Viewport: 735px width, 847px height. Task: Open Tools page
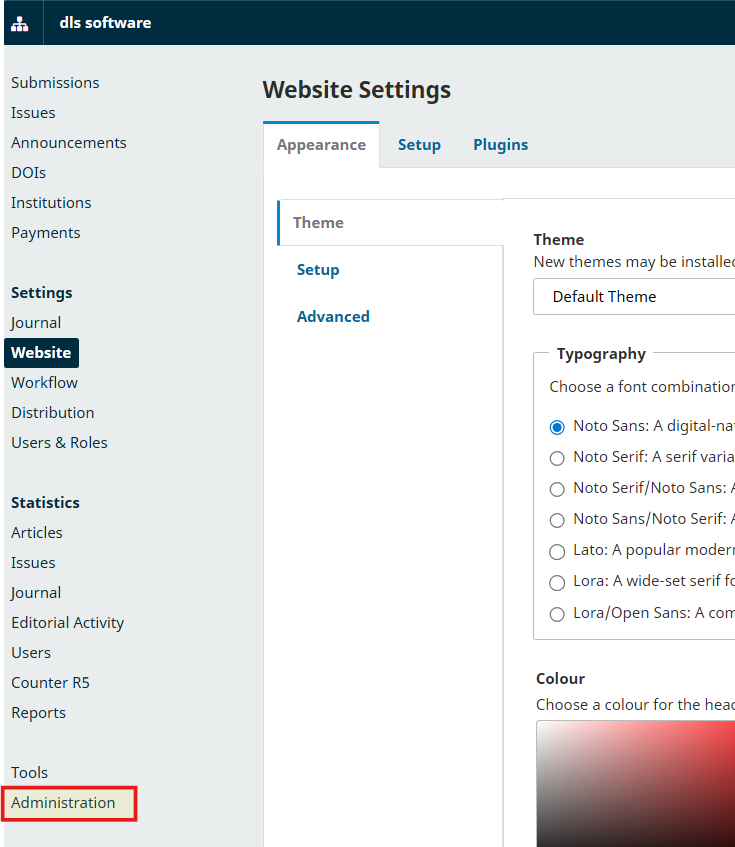pyautogui.click(x=29, y=772)
